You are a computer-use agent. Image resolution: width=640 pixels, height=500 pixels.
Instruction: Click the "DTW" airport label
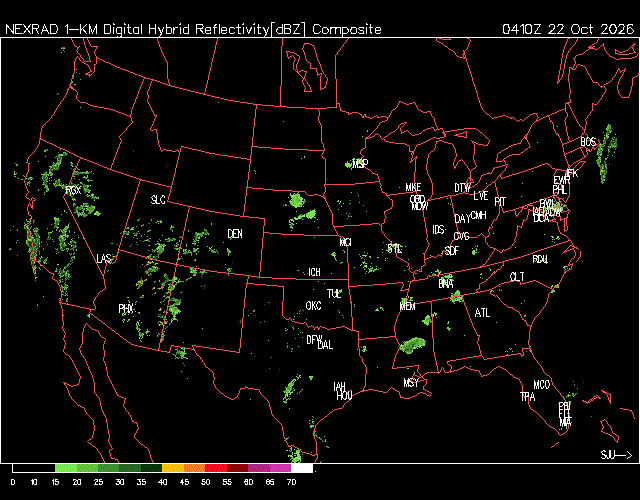[462, 188]
